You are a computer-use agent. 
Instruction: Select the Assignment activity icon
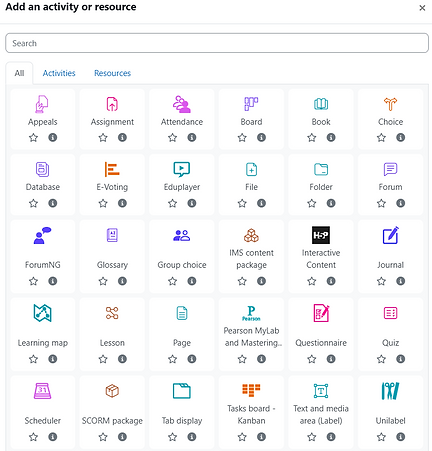click(112, 104)
